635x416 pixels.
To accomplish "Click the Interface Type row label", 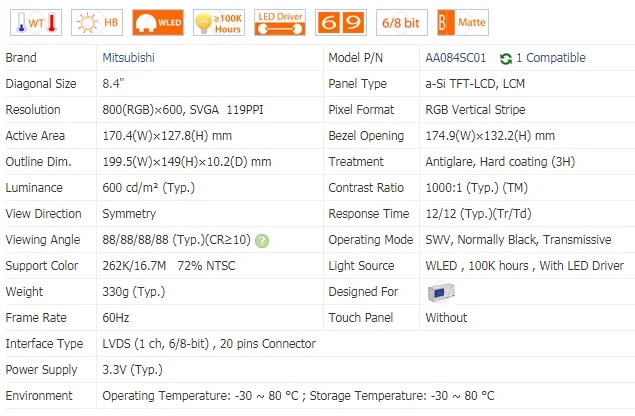I will [44, 343].
